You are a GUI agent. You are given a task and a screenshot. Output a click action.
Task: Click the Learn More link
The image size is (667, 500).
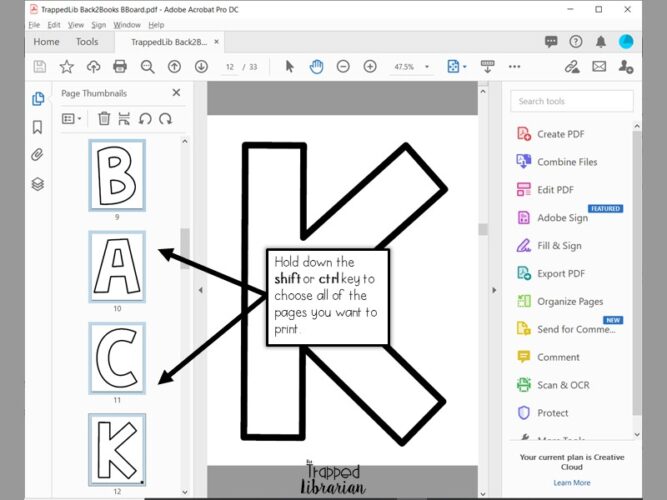572,483
